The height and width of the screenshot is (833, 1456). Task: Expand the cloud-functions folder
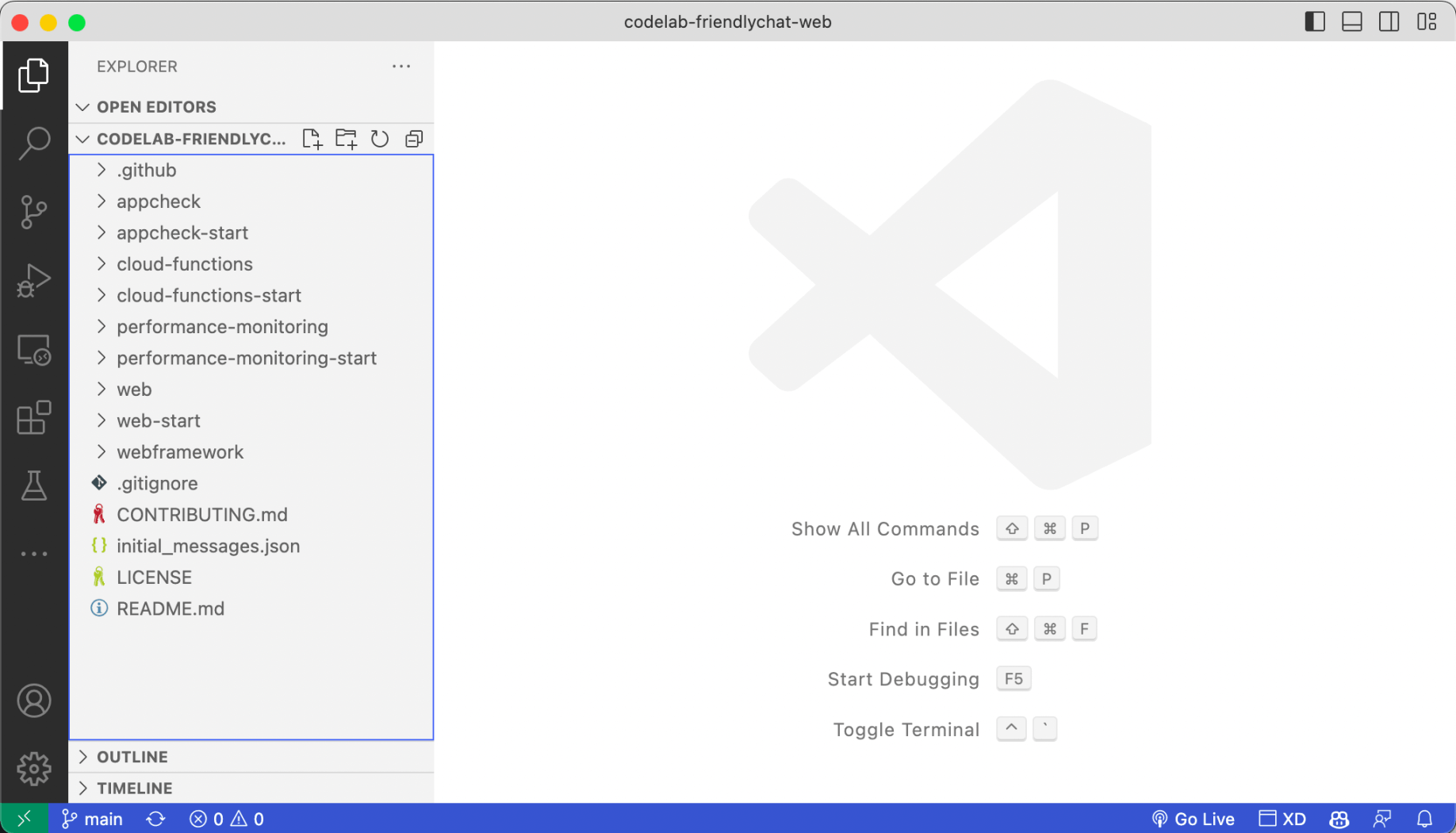click(x=251, y=264)
